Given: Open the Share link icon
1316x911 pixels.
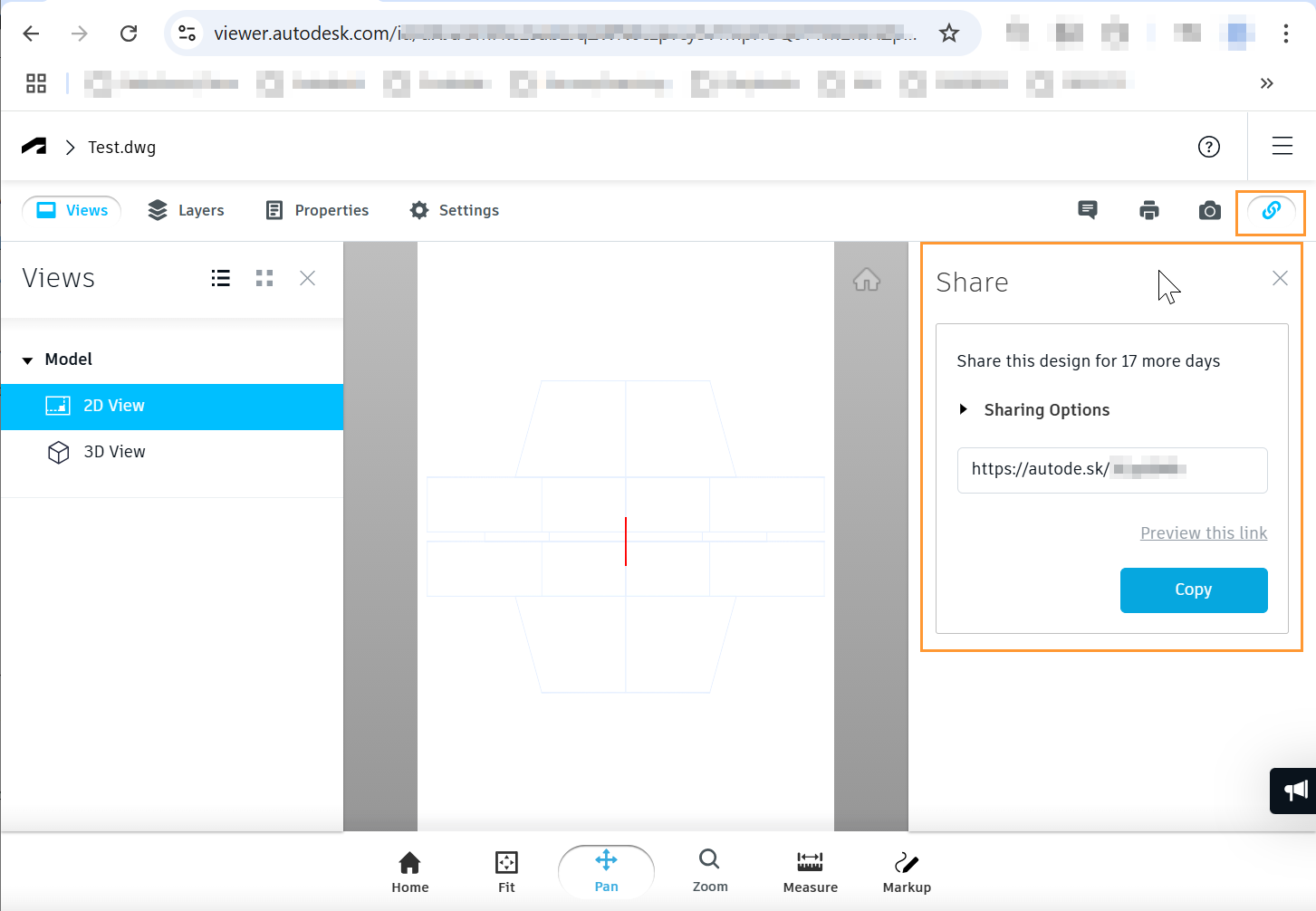Looking at the screenshot, I should coord(1270,209).
